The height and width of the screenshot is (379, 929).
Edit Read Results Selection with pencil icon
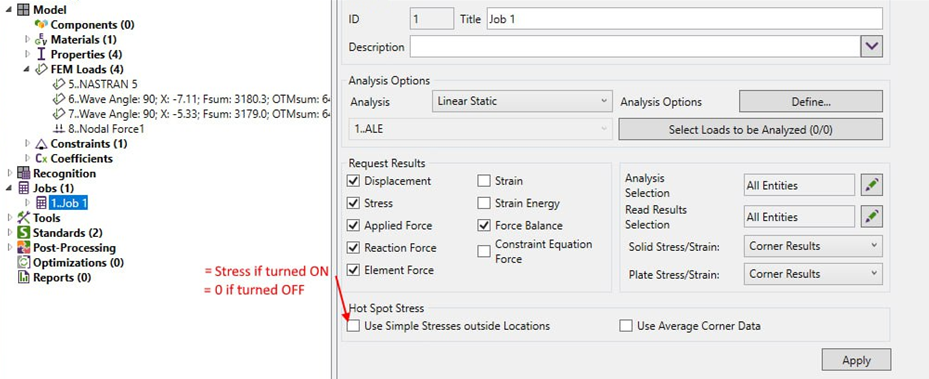point(872,217)
